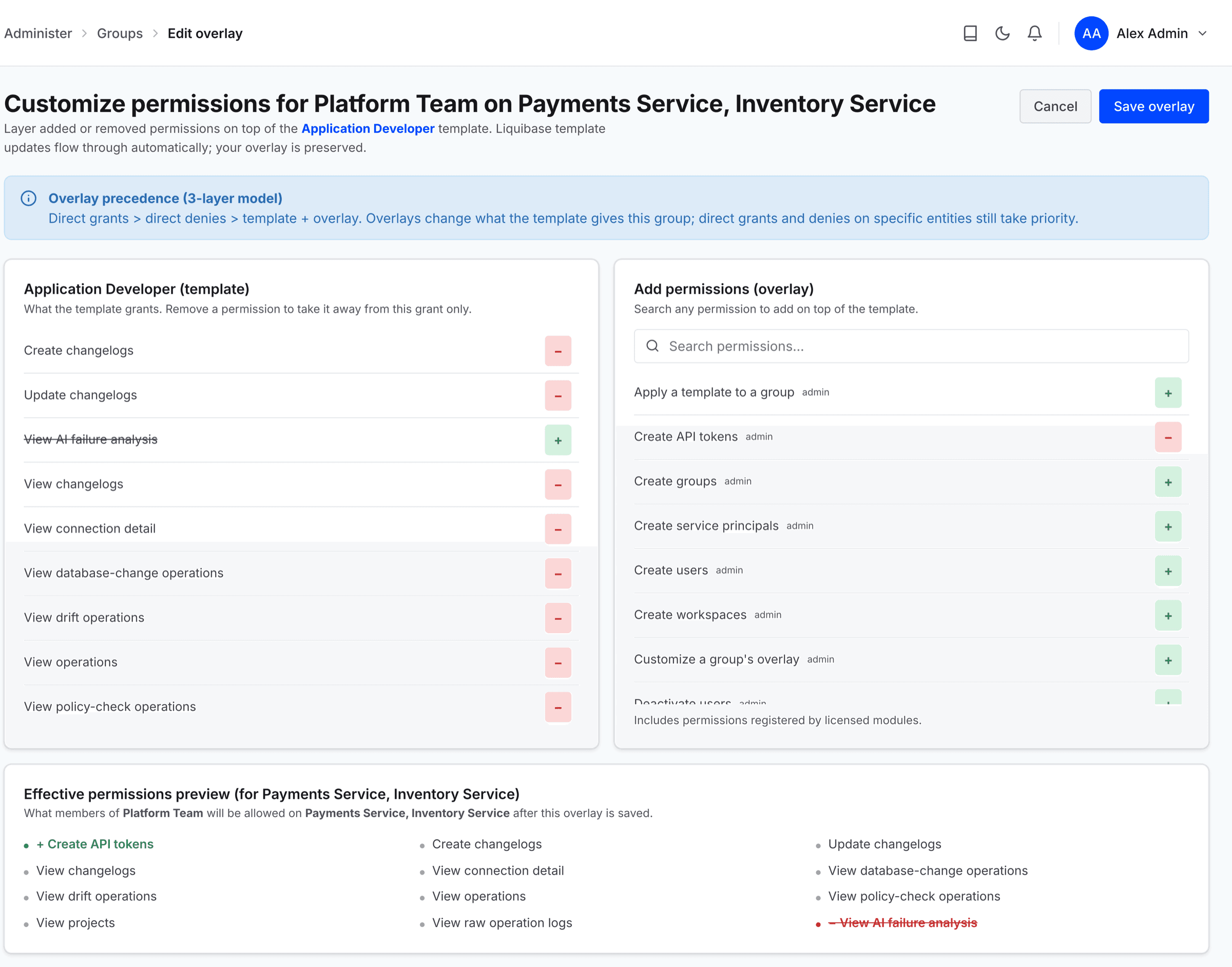The image size is (1232, 967).
Task: Remove Create API tokens from overlay
Action: point(1168,437)
